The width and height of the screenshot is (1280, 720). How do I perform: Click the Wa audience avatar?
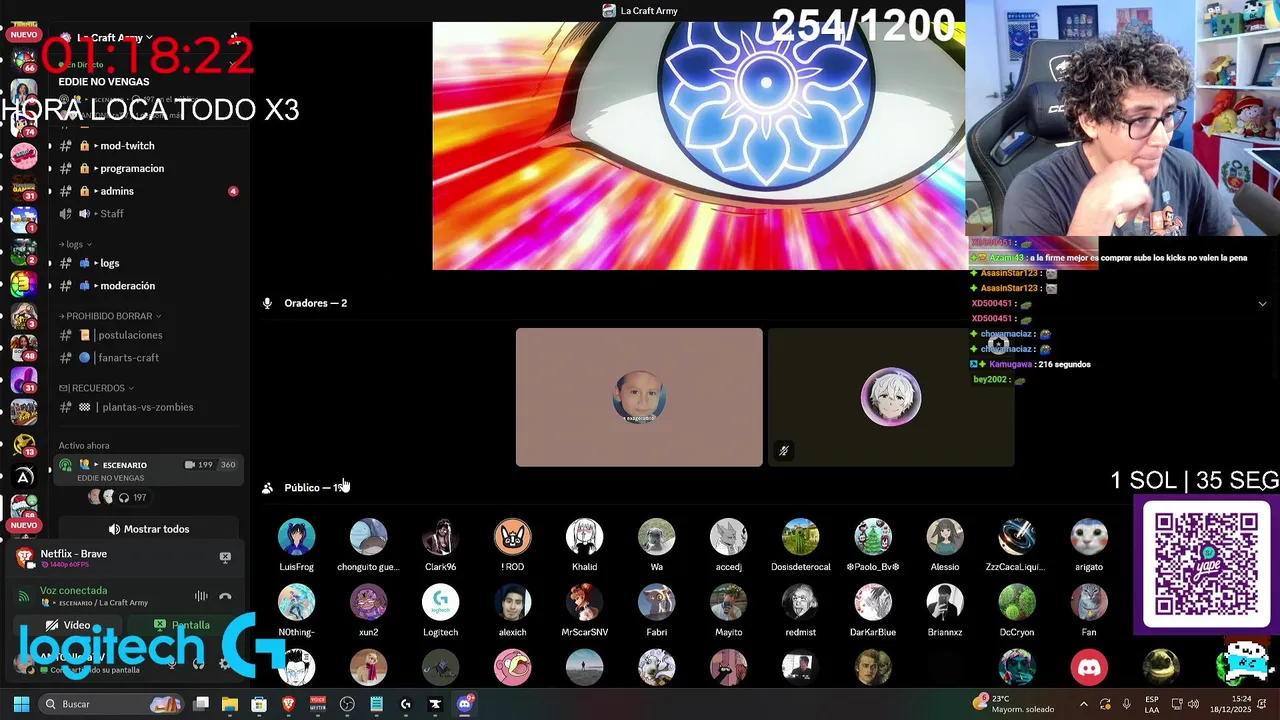pos(656,537)
